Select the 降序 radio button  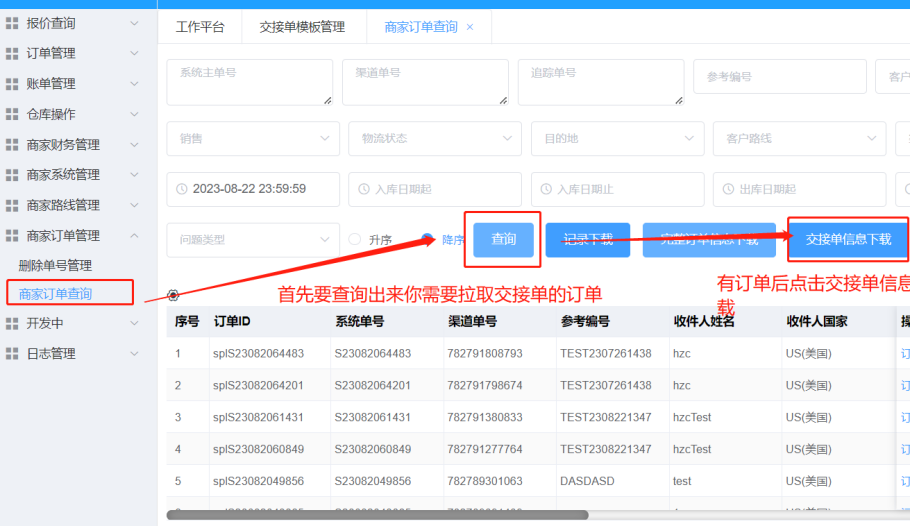[428, 240]
